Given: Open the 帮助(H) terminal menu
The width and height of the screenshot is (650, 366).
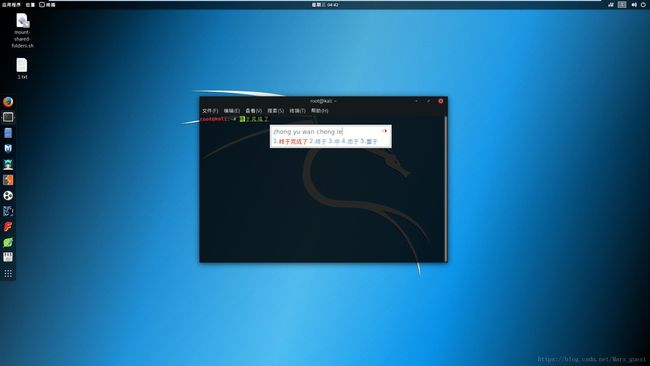Looking at the screenshot, I should tap(320, 111).
